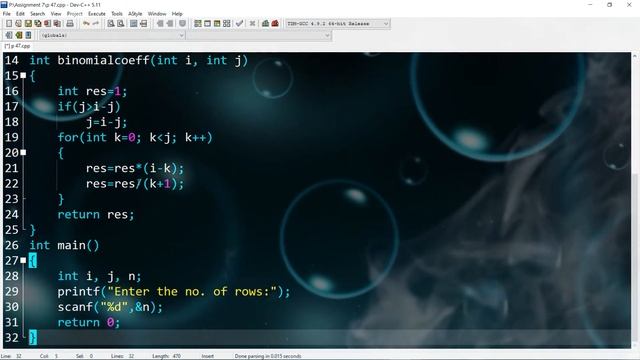Click the Indent toolbar icon

click(160, 24)
